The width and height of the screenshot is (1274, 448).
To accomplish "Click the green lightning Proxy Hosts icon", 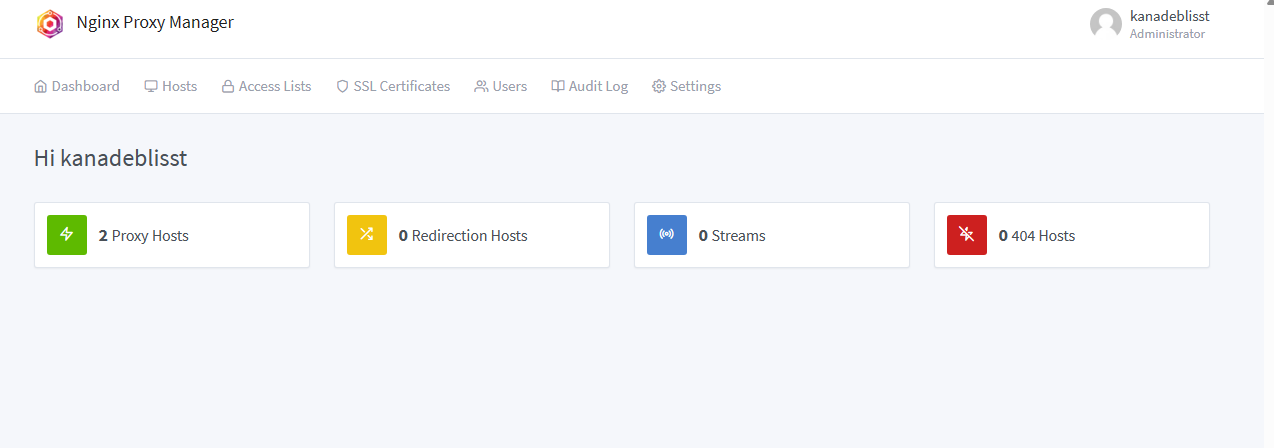I will coord(67,235).
